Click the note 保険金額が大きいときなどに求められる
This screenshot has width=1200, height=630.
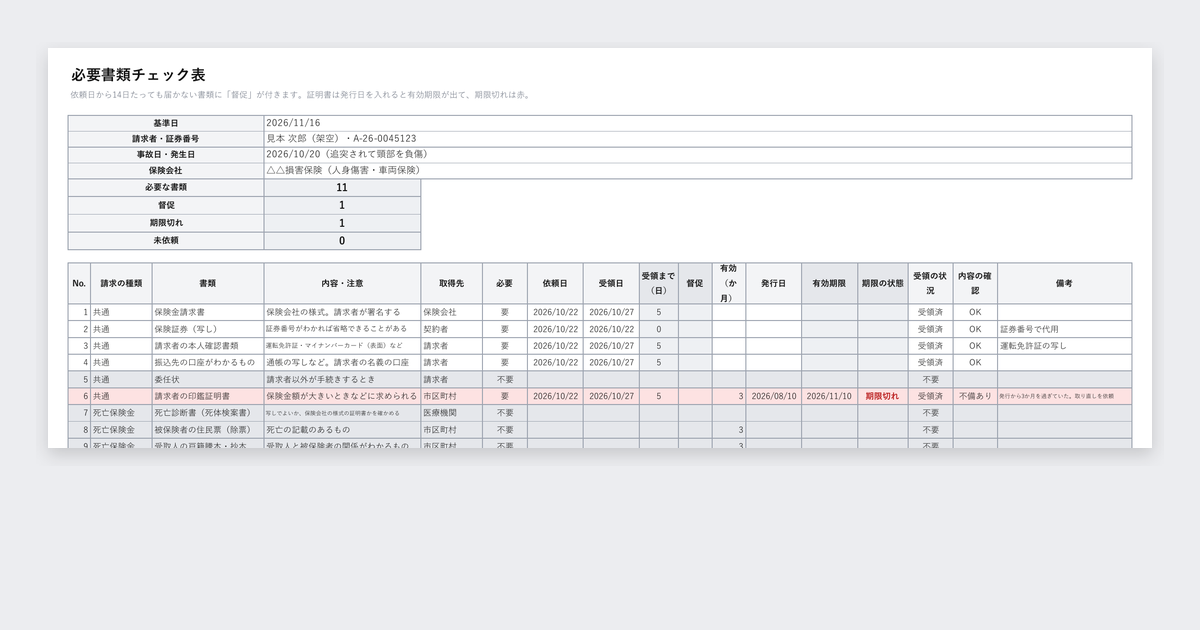coord(342,396)
